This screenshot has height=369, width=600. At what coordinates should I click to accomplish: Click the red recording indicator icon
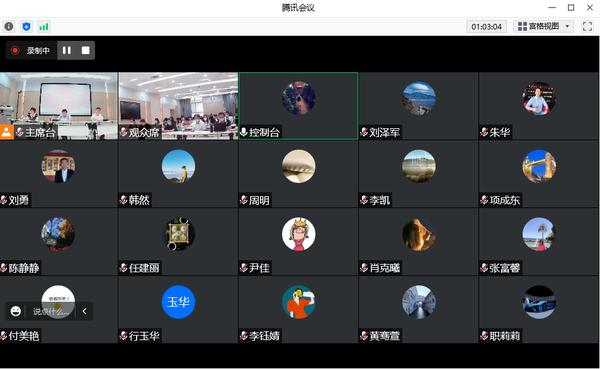coord(15,51)
